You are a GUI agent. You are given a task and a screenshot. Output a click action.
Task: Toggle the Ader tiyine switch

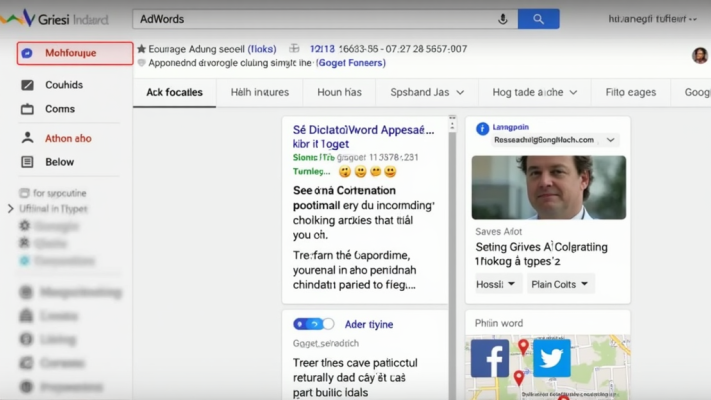point(313,324)
